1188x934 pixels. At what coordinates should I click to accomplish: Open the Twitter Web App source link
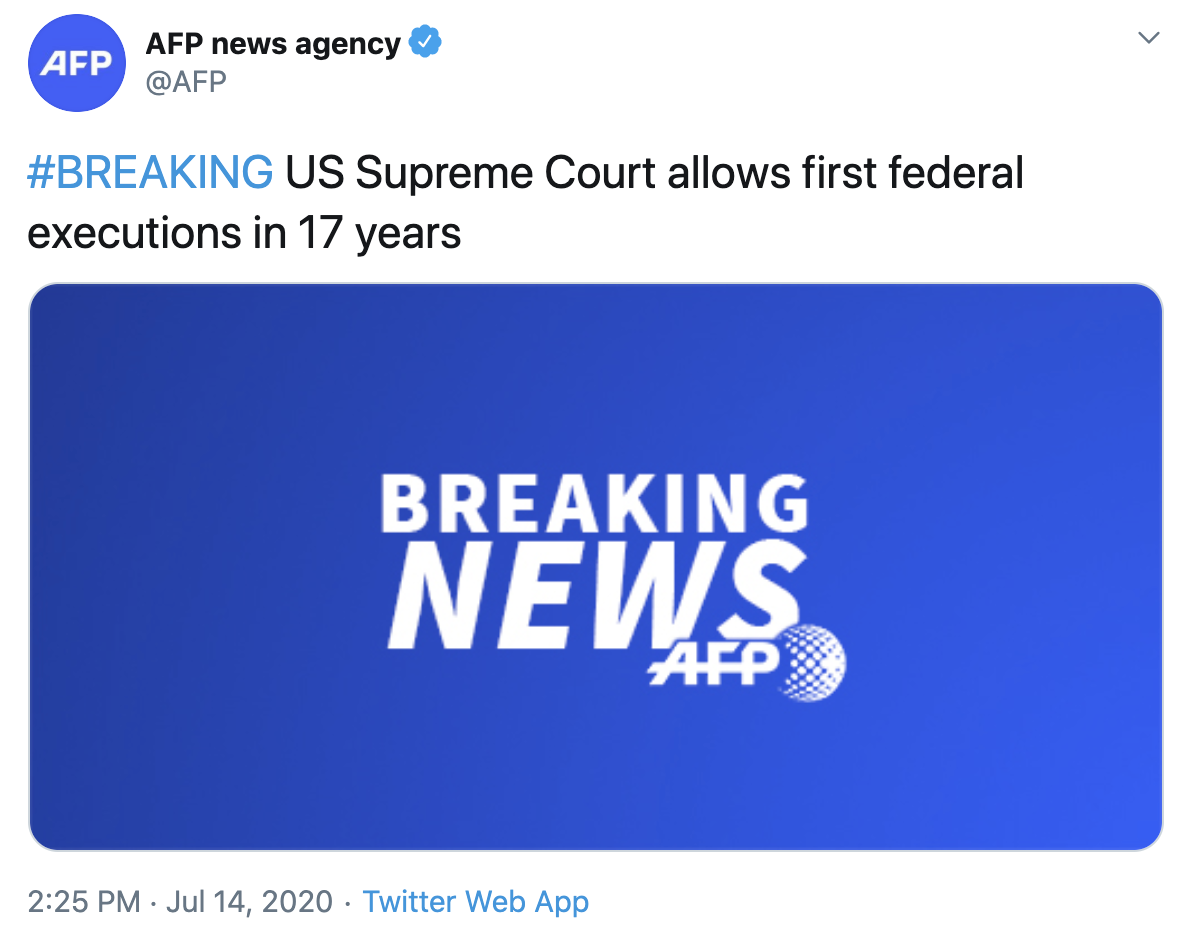pyautogui.click(x=475, y=901)
